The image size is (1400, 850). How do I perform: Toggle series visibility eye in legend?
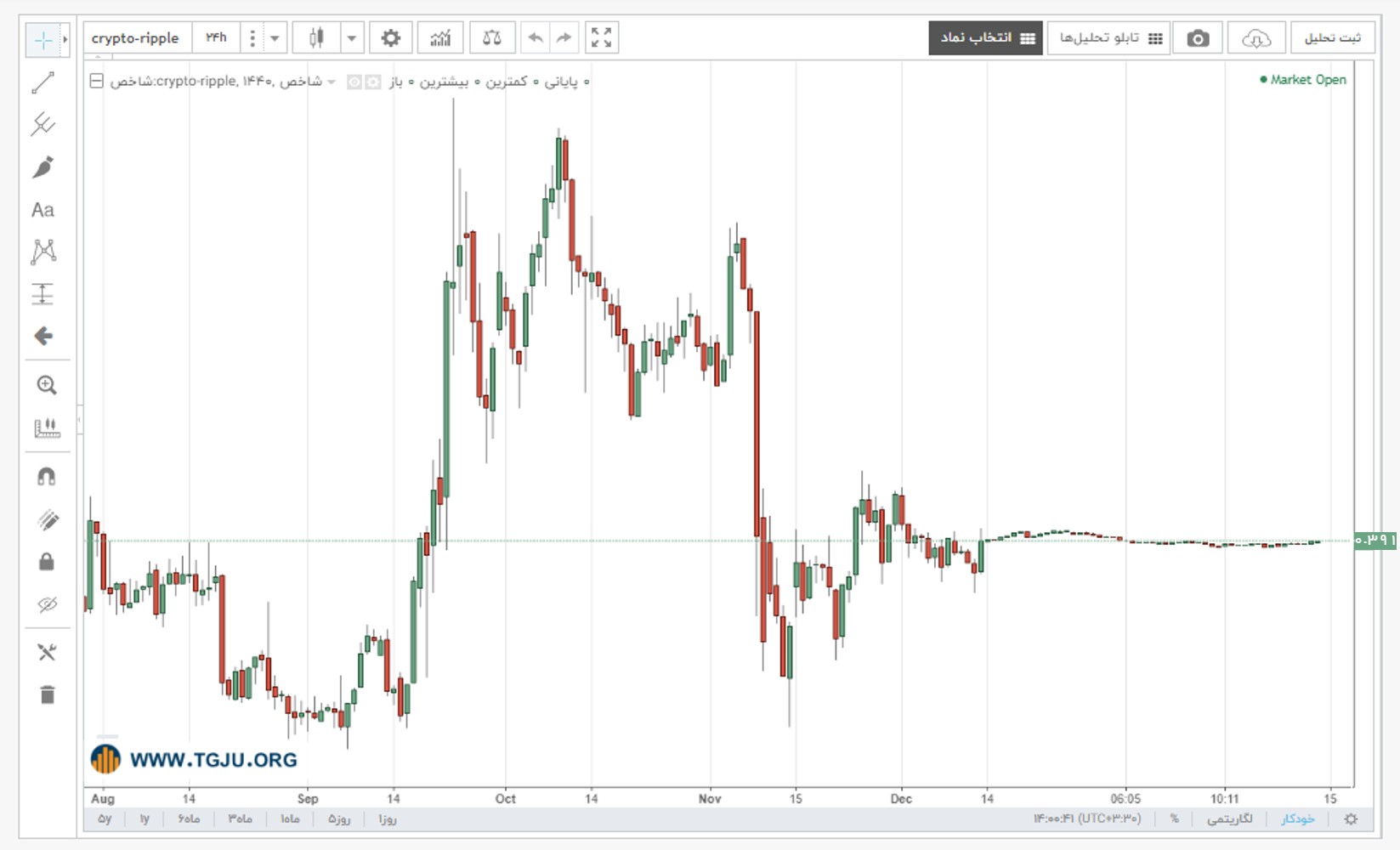[x=354, y=82]
